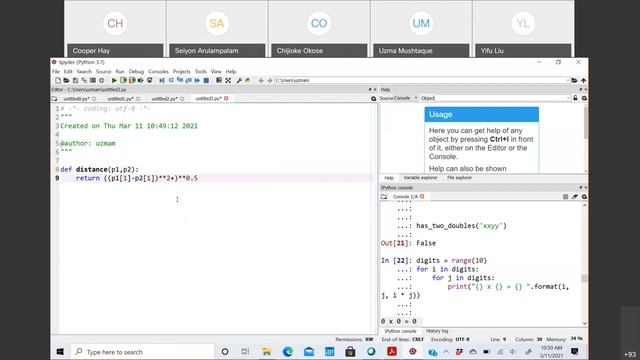Click the Help pane vertical scrollbar
This screenshot has width=640, height=360.
[585, 138]
